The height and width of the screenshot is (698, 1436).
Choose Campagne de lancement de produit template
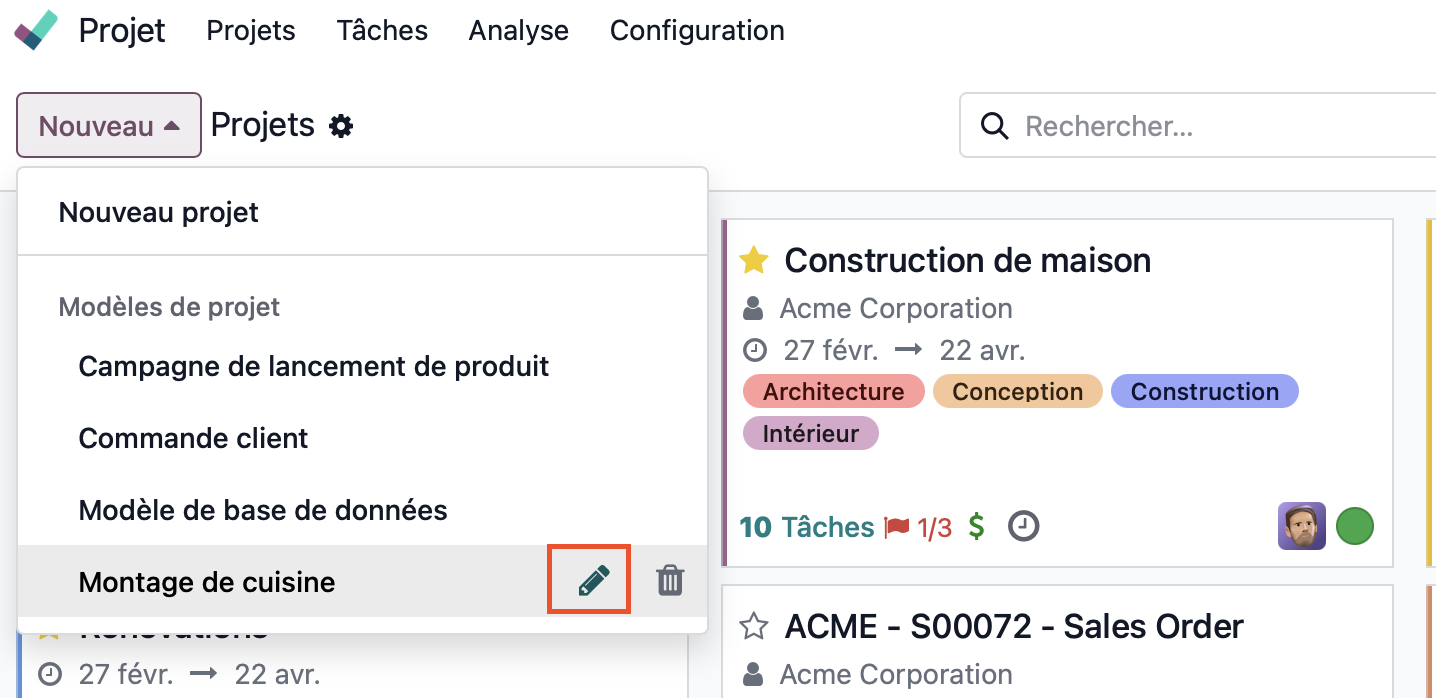tap(314, 366)
